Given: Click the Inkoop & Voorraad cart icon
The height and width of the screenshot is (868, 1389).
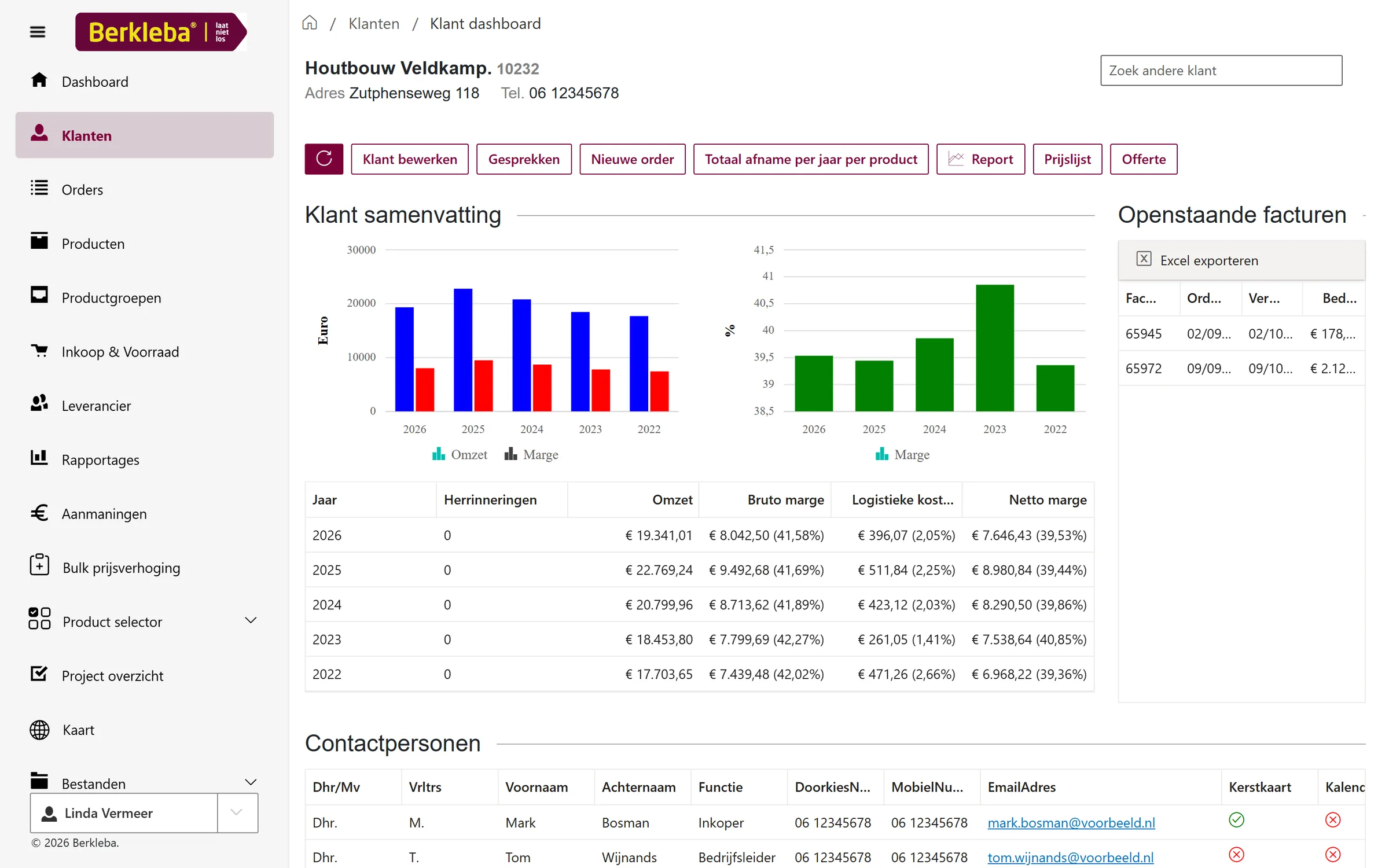Looking at the screenshot, I should click(x=39, y=350).
